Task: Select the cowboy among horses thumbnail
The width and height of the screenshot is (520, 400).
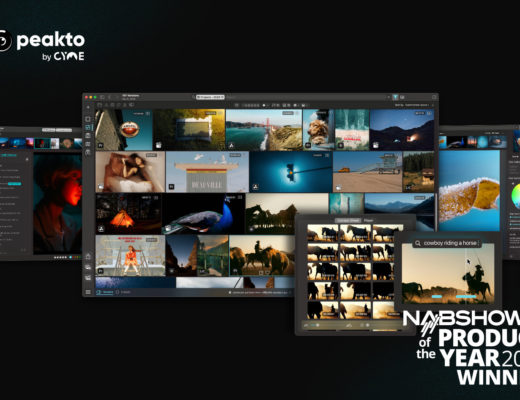Action: point(262,255)
